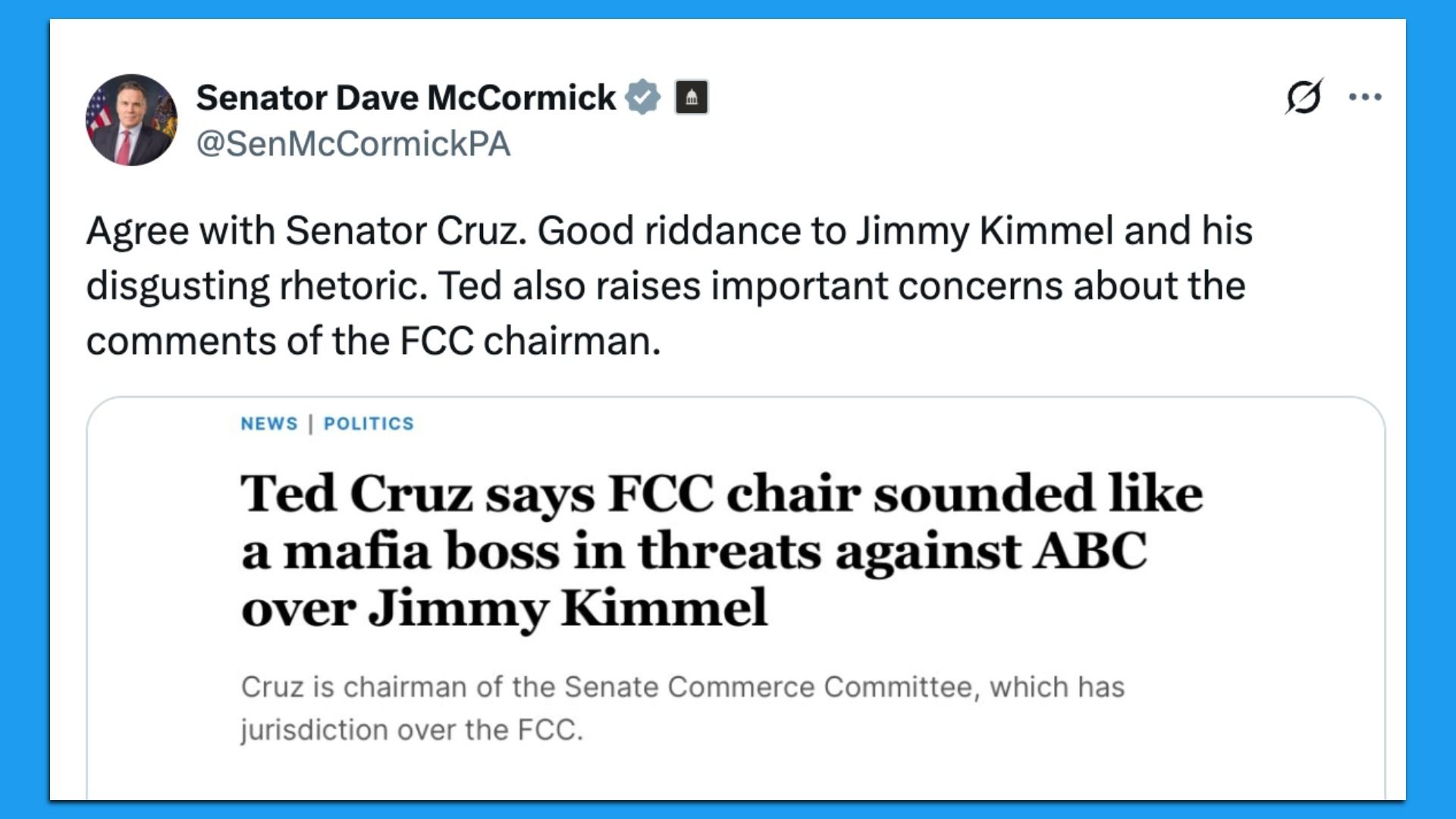
Task: Open the NEWS section link
Action: pyautogui.click(x=268, y=424)
